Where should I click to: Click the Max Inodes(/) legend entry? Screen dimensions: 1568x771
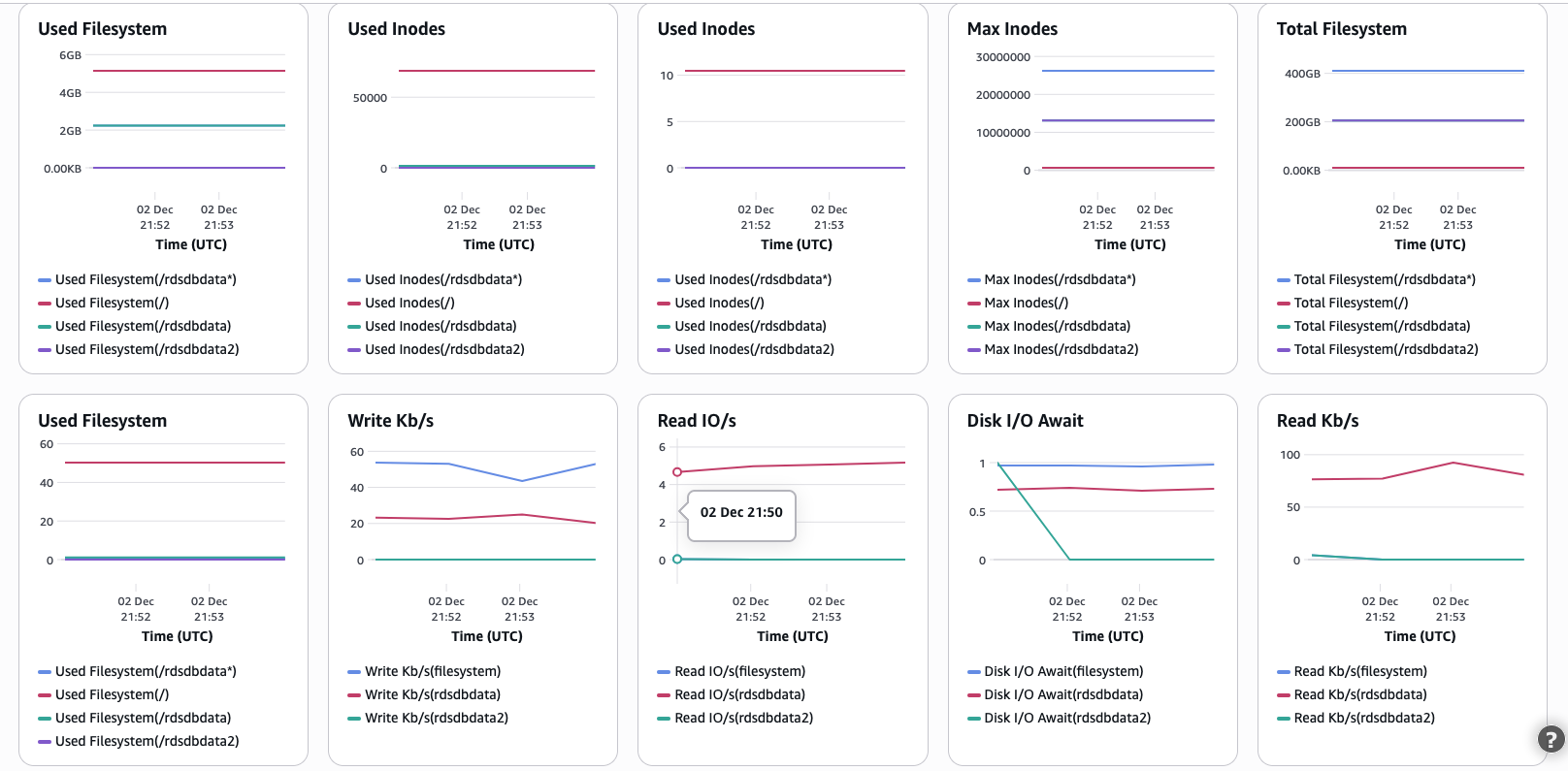pos(1026,303)
